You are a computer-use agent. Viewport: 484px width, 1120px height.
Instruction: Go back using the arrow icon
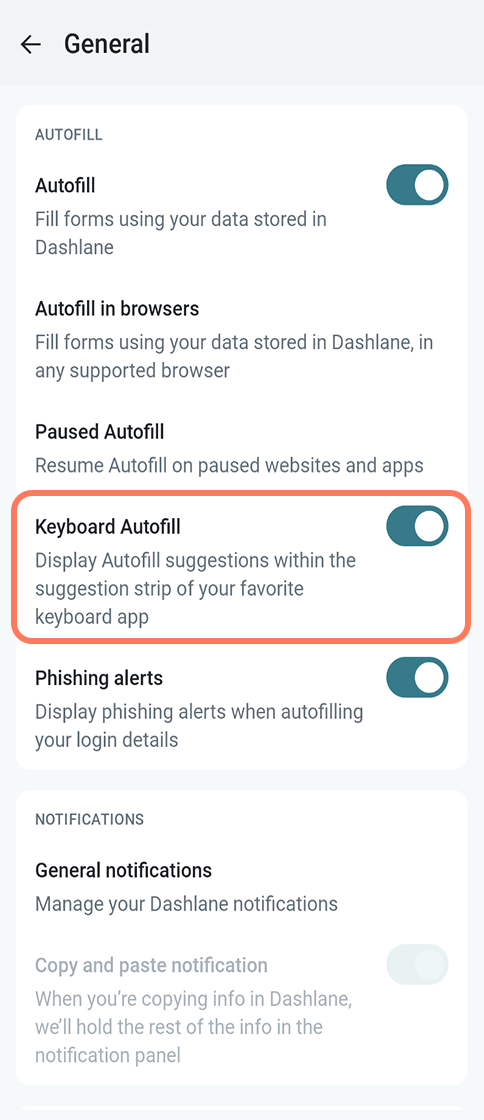coord(31,44)
